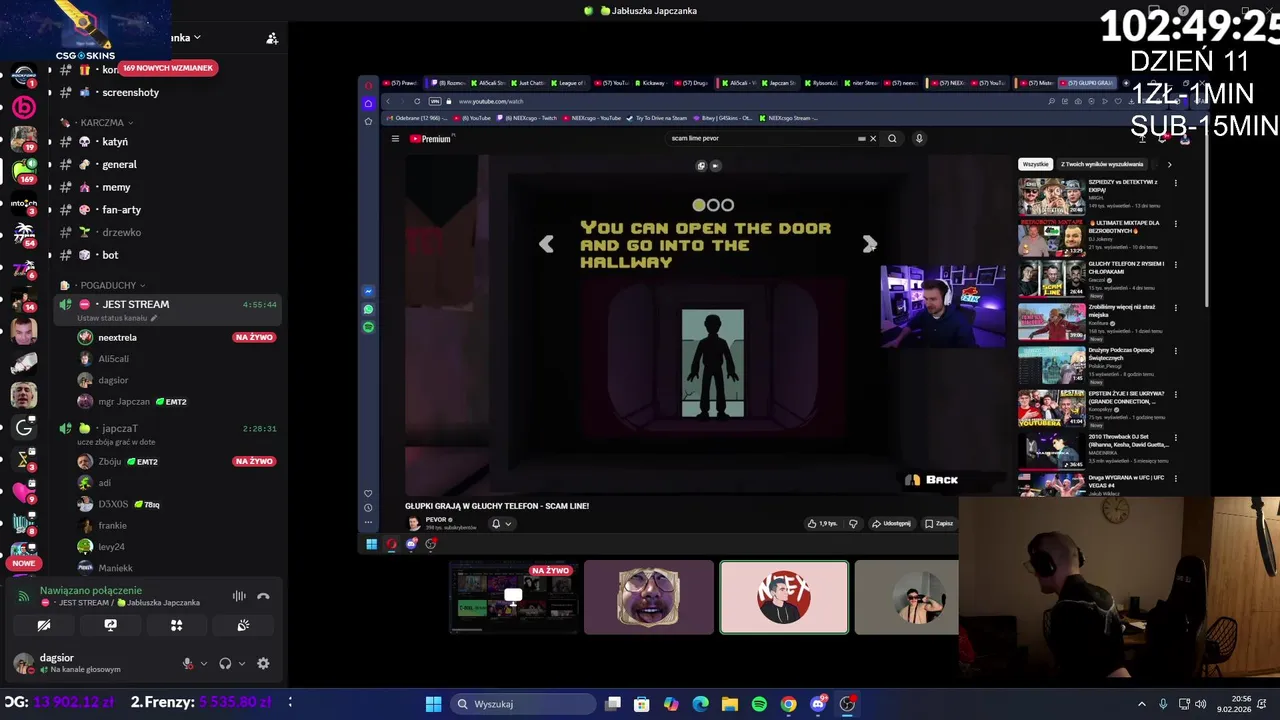This screenshot has height=720, width=1280.
Task: Open the into2ch server icon
Action: [x=23, y=203]
